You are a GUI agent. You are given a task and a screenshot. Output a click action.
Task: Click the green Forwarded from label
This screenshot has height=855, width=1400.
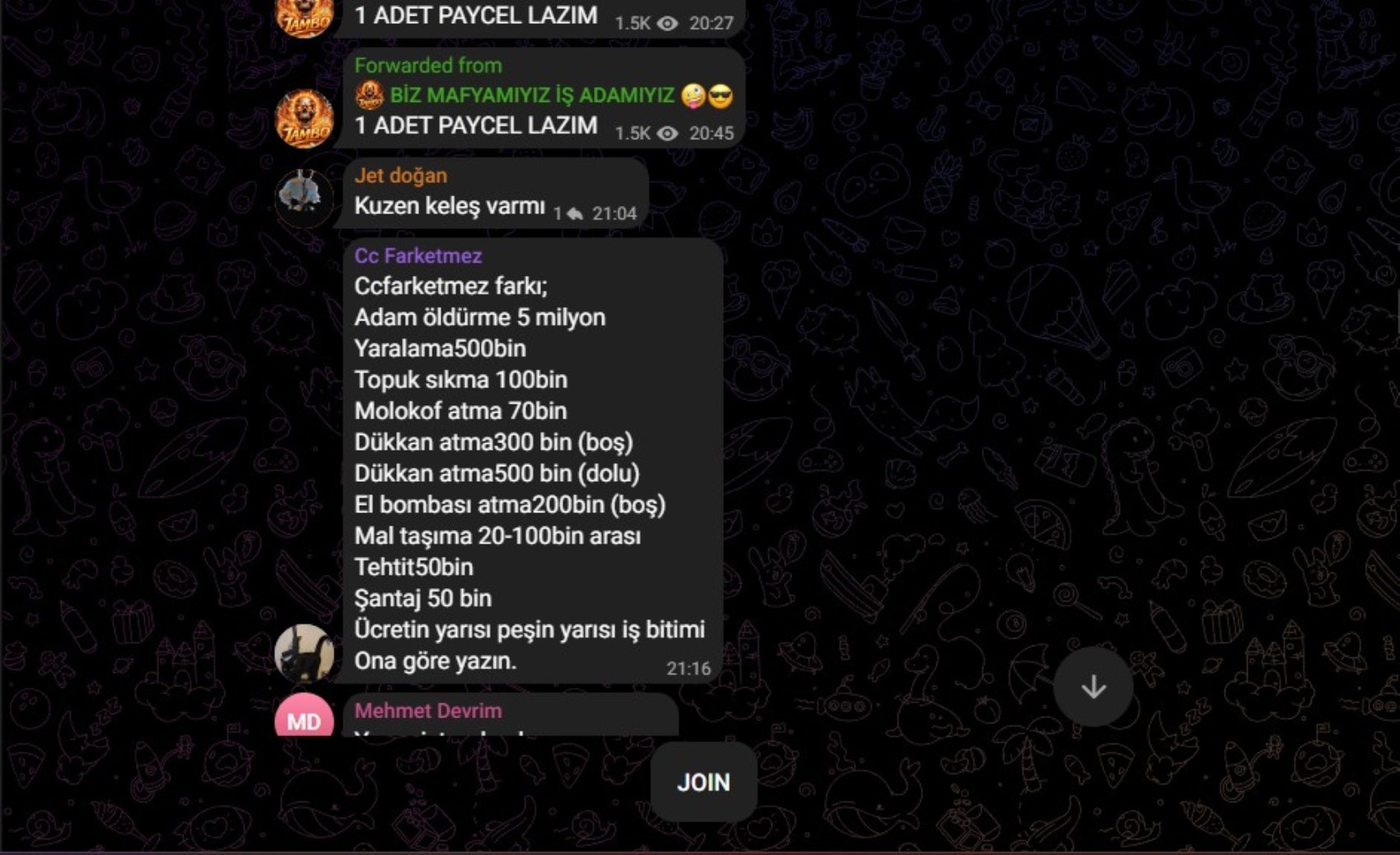(x=428, y=65)
